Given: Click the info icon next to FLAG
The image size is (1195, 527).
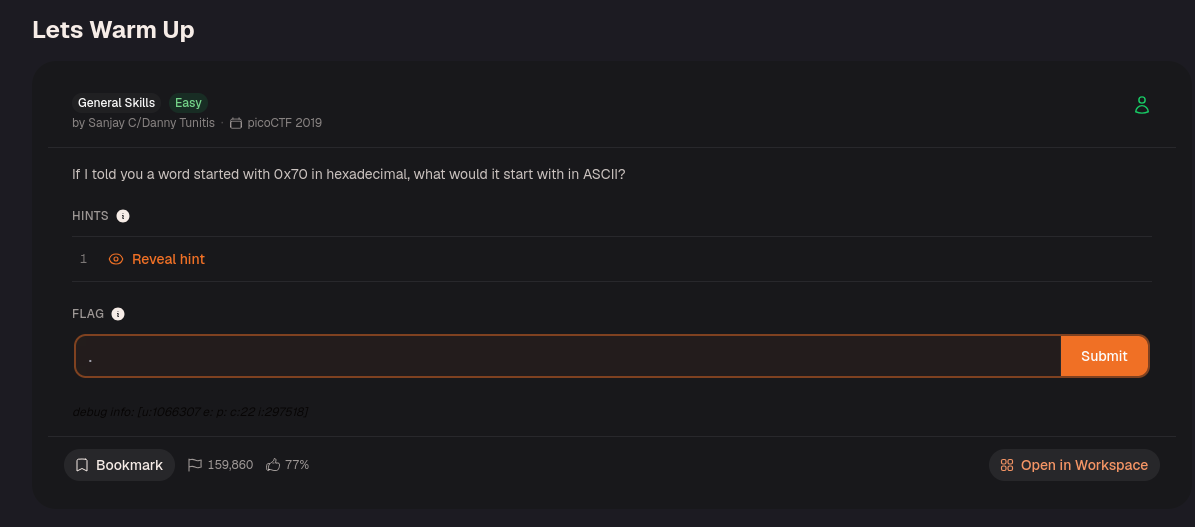Looking at the screenshot, I should pos(117,313).
